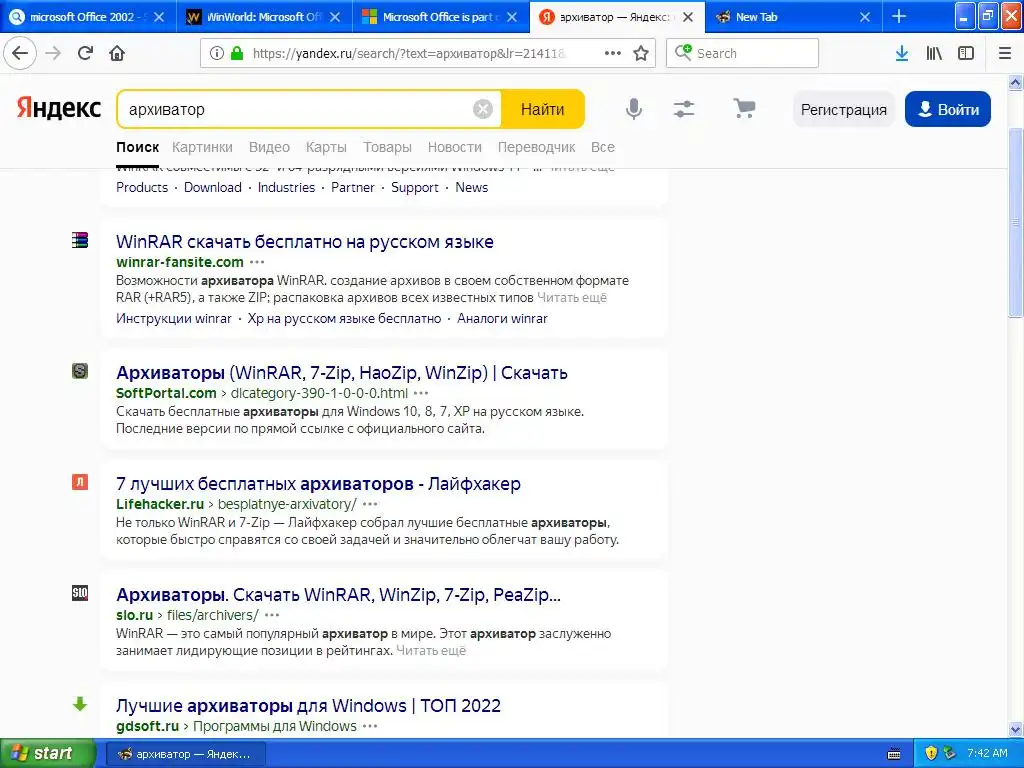Reload the page with the refresh icon

(x=85, y=53)
